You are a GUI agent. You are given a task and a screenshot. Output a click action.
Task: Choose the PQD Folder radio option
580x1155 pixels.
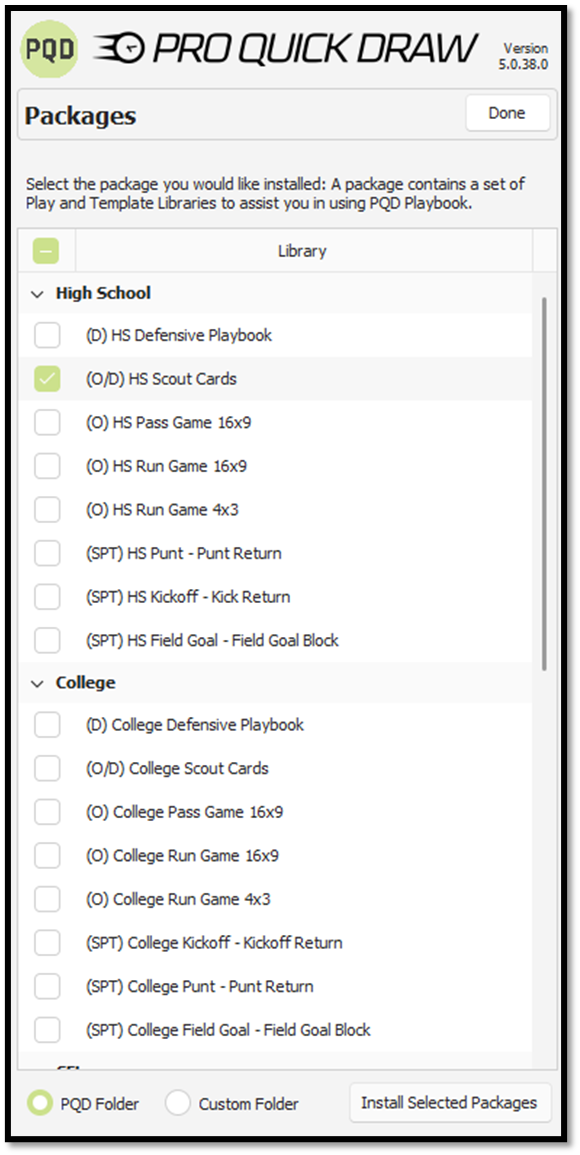coord(39,1103)
